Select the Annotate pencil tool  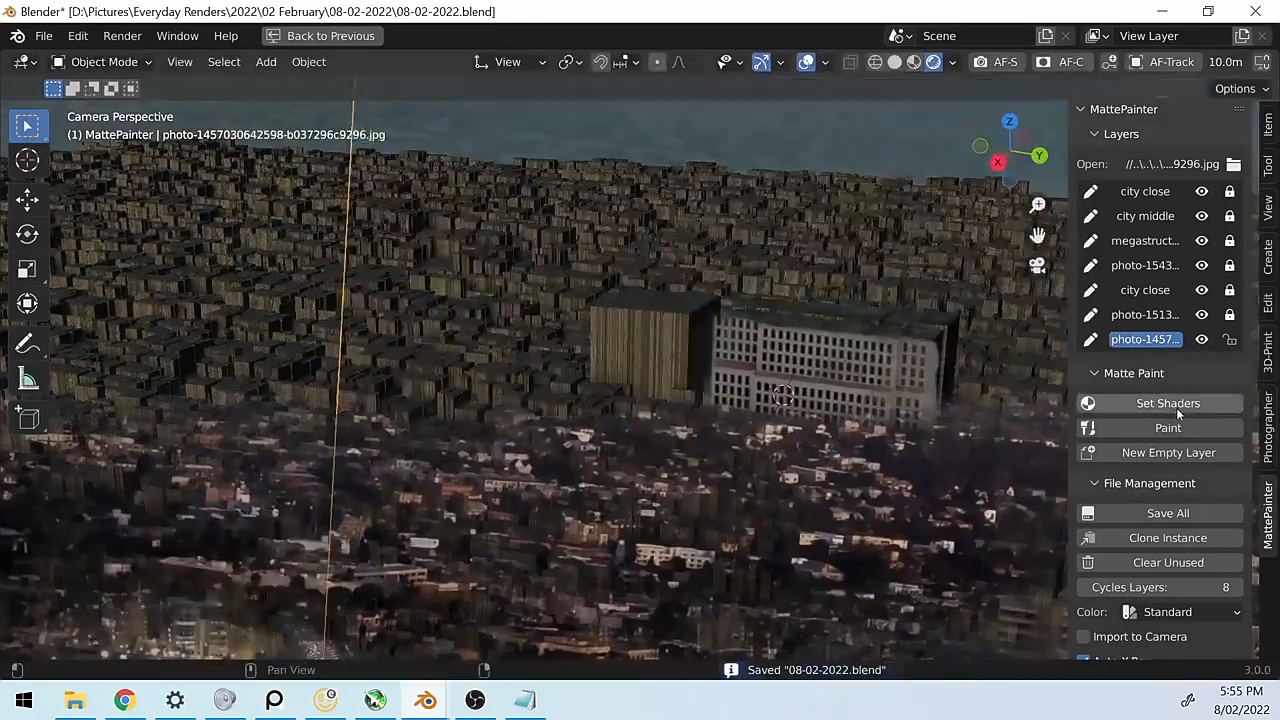coord(27,345)
